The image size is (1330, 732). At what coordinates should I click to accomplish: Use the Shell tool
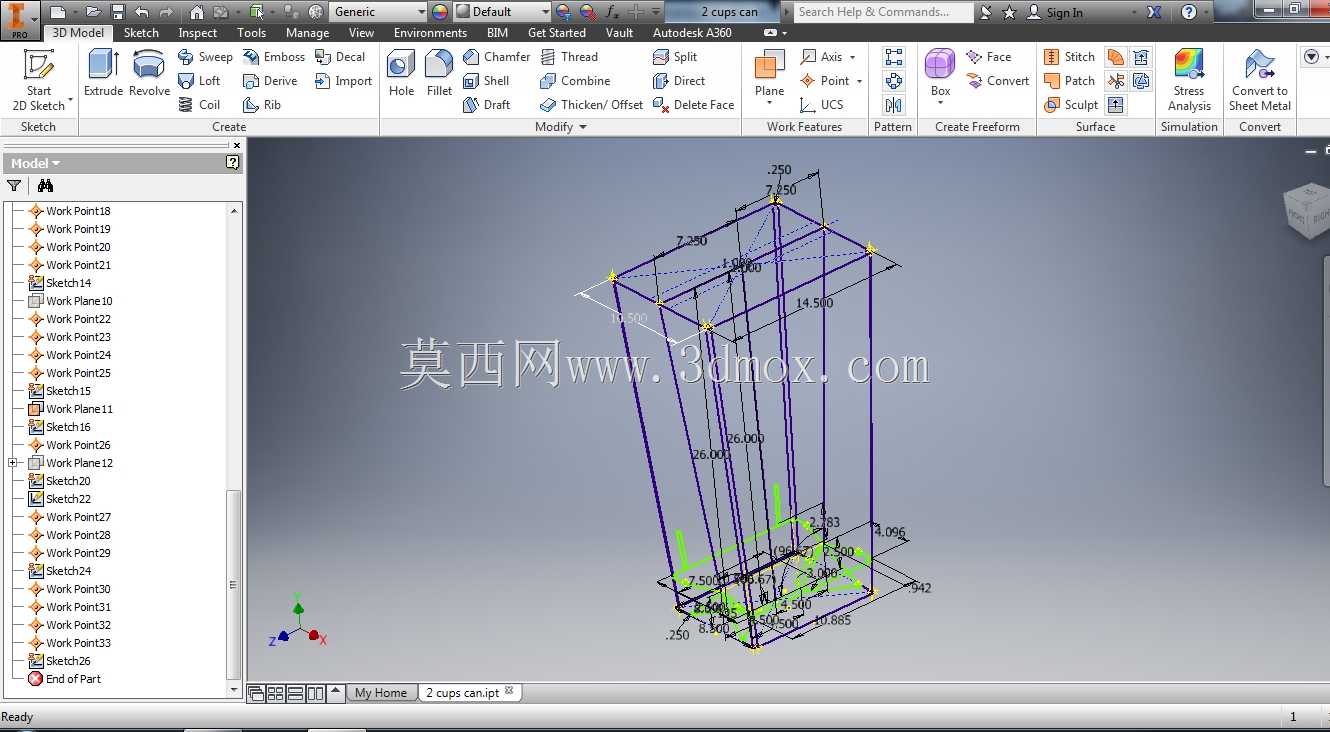(487, 81)
